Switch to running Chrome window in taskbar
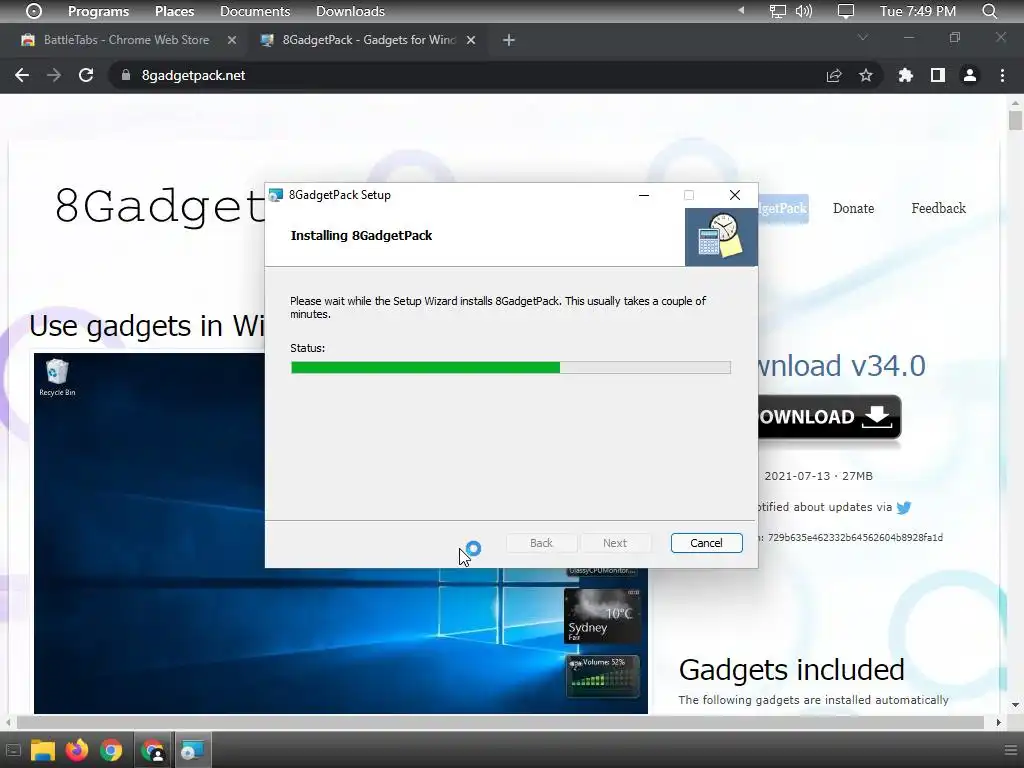Viewport: 1024px width, 768px height. pos(153,750)
